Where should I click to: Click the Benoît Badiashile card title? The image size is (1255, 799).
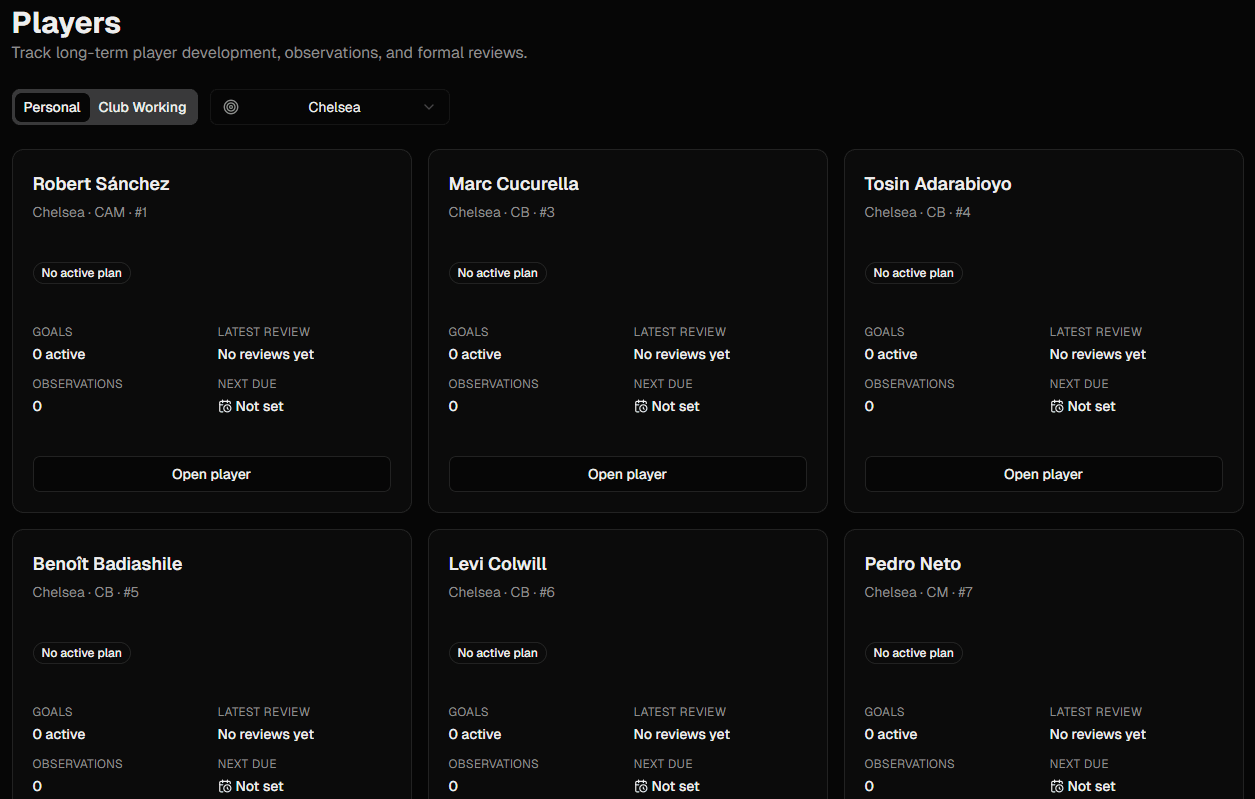[x=108, y=564]
